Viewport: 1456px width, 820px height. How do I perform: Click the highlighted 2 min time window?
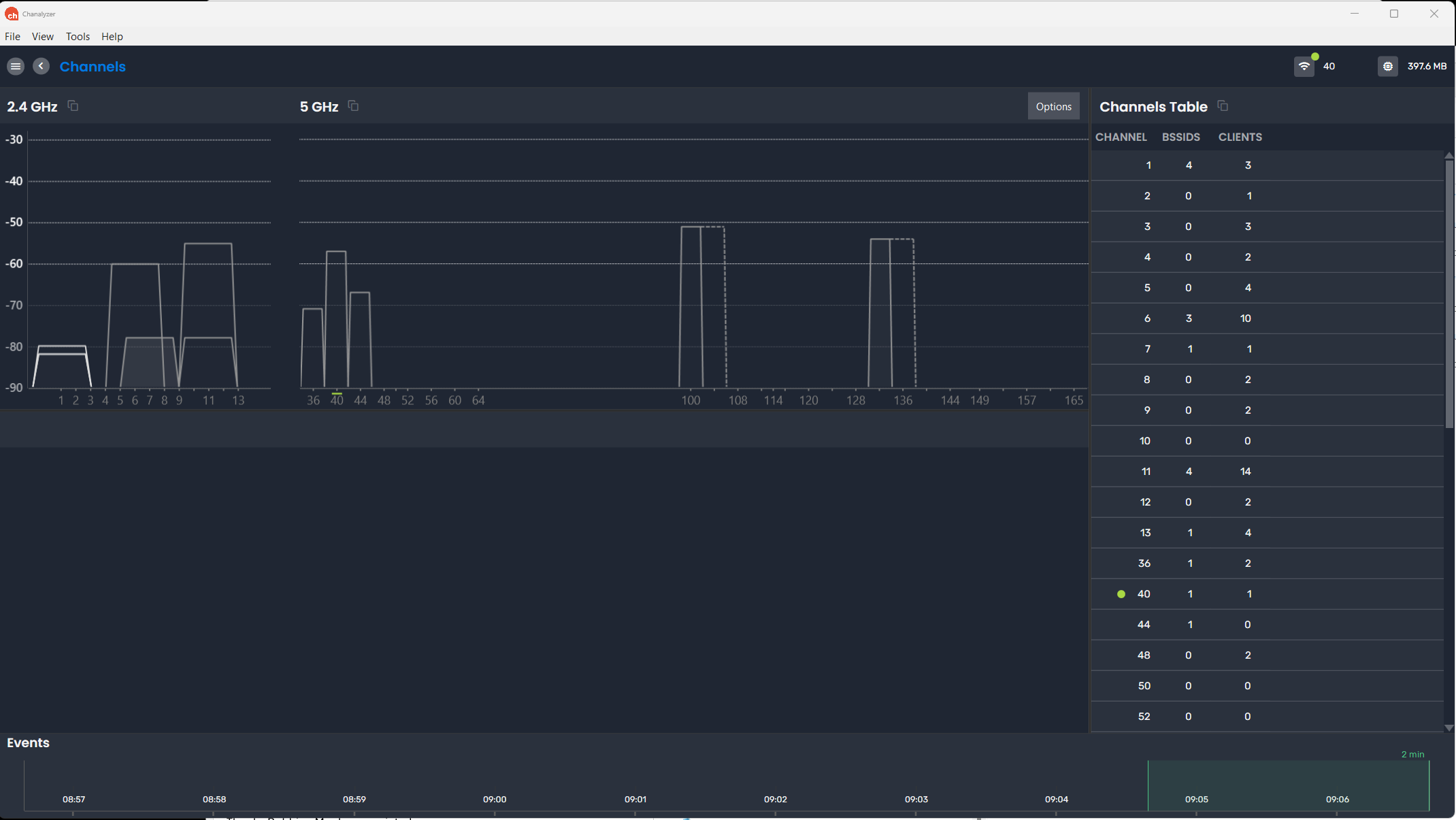1289,785
